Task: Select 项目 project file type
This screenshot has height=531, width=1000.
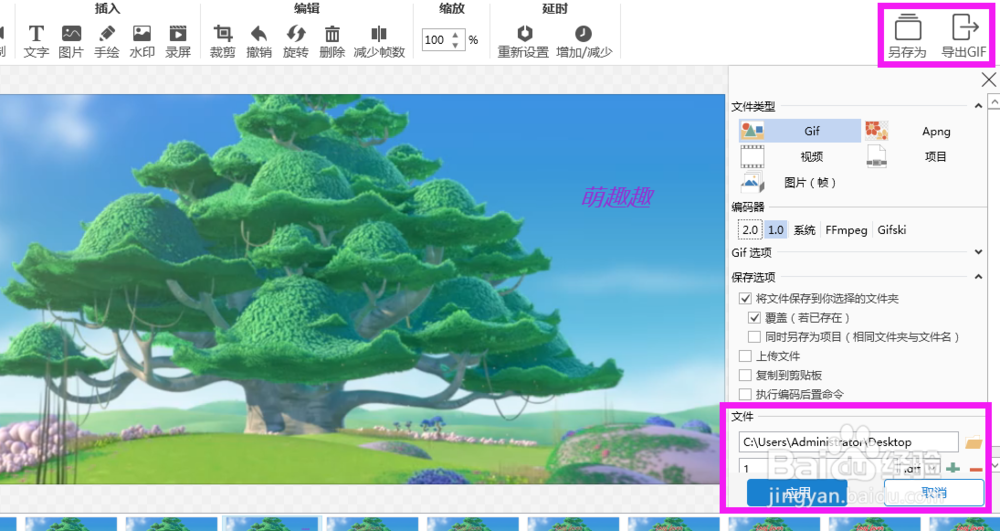Action: pyautogui.click(x=923, y=156)
